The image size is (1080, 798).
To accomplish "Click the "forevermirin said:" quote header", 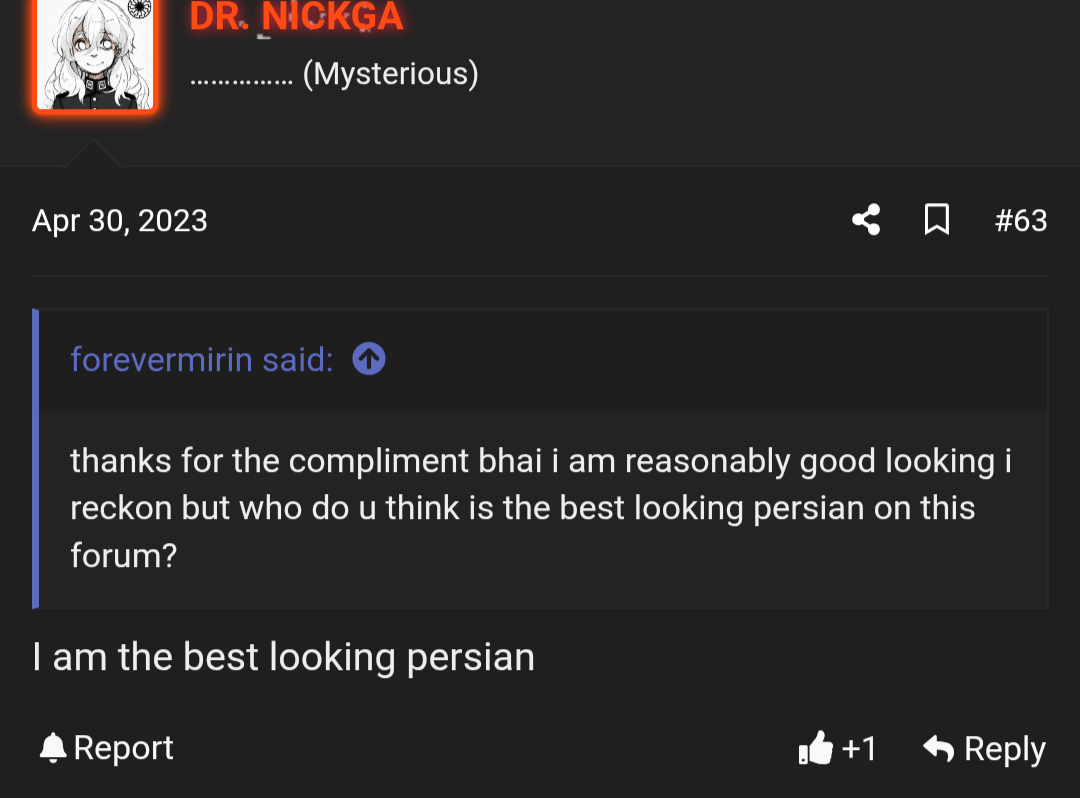I will [201, 359].
